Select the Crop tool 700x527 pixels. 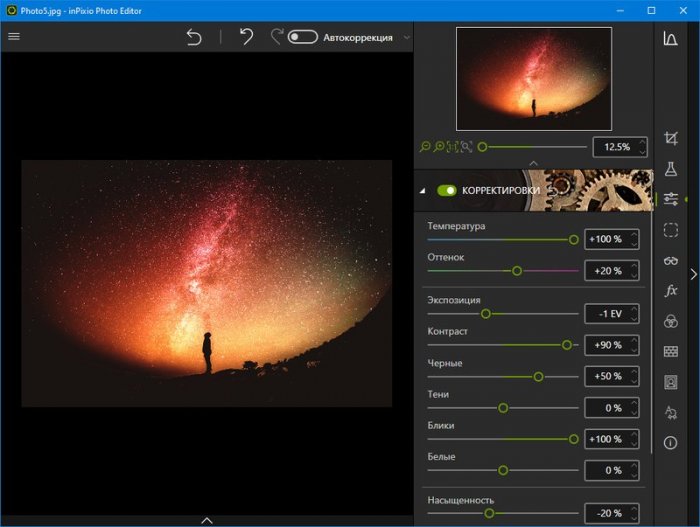click(670, 138)
